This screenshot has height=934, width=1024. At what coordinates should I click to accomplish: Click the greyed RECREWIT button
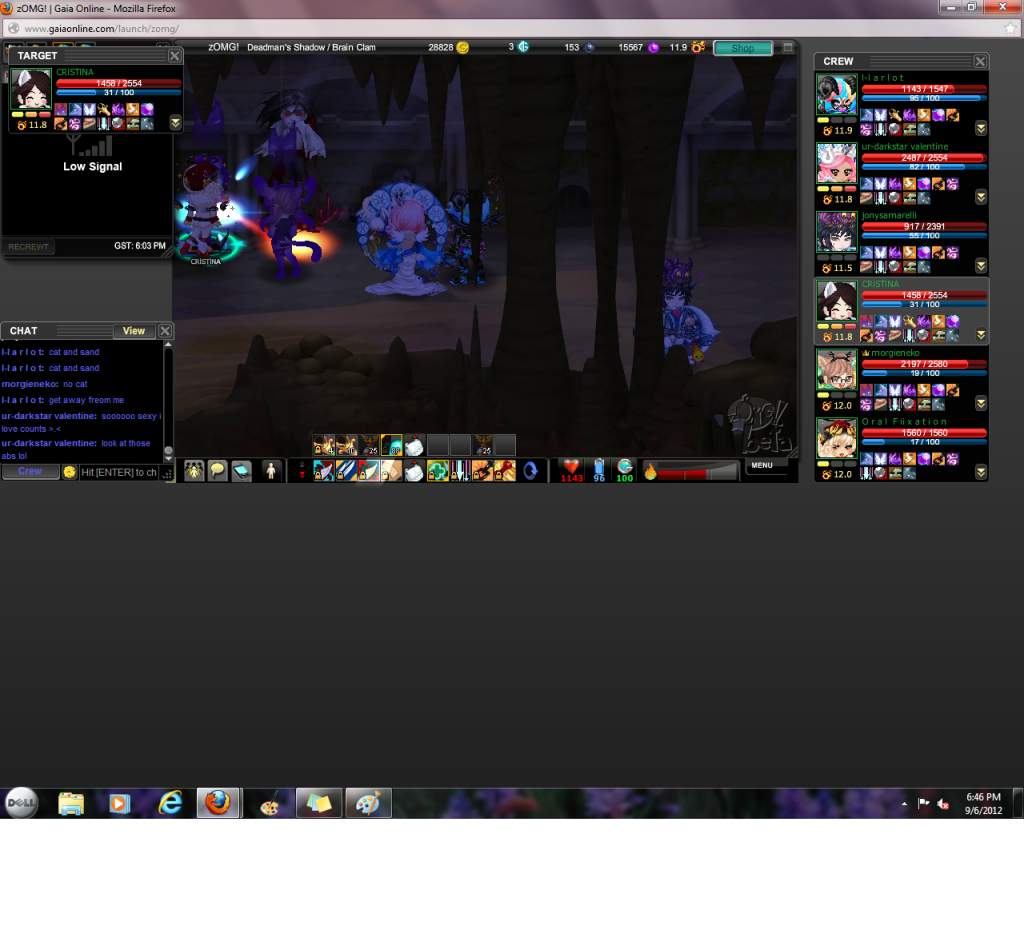(28, 247)
